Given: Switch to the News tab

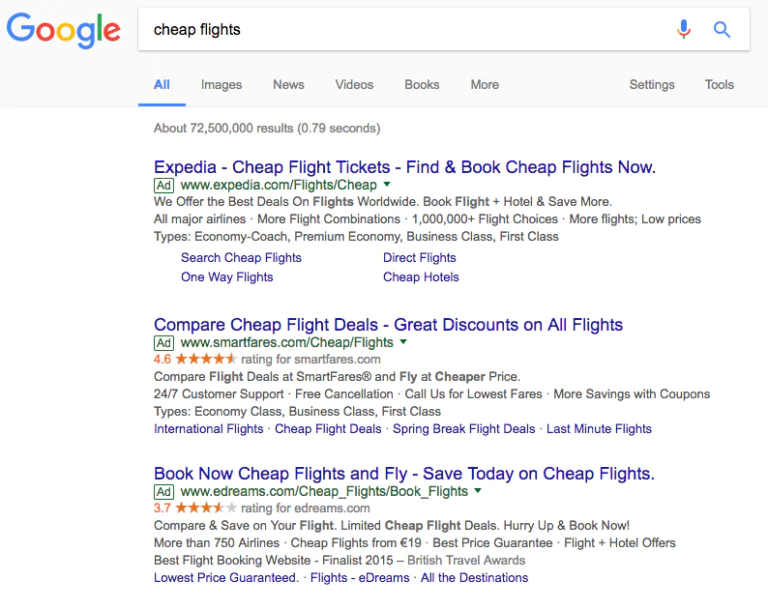Looking at the screenshot, I should pyautogui.click(x=288, y=85).
